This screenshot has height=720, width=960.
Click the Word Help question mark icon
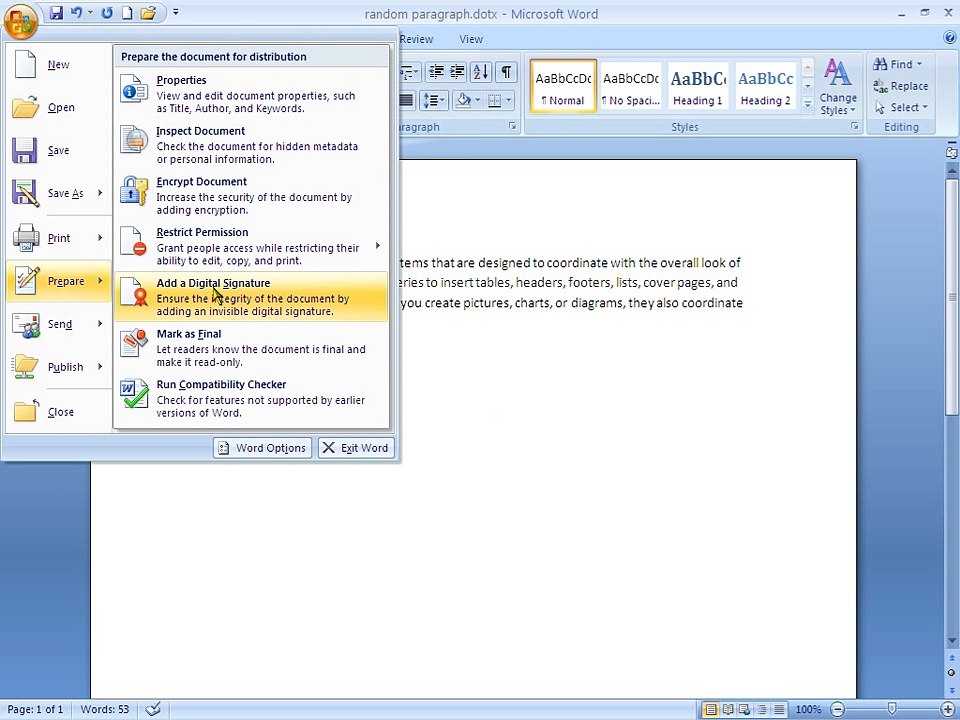tap(950, 38)
